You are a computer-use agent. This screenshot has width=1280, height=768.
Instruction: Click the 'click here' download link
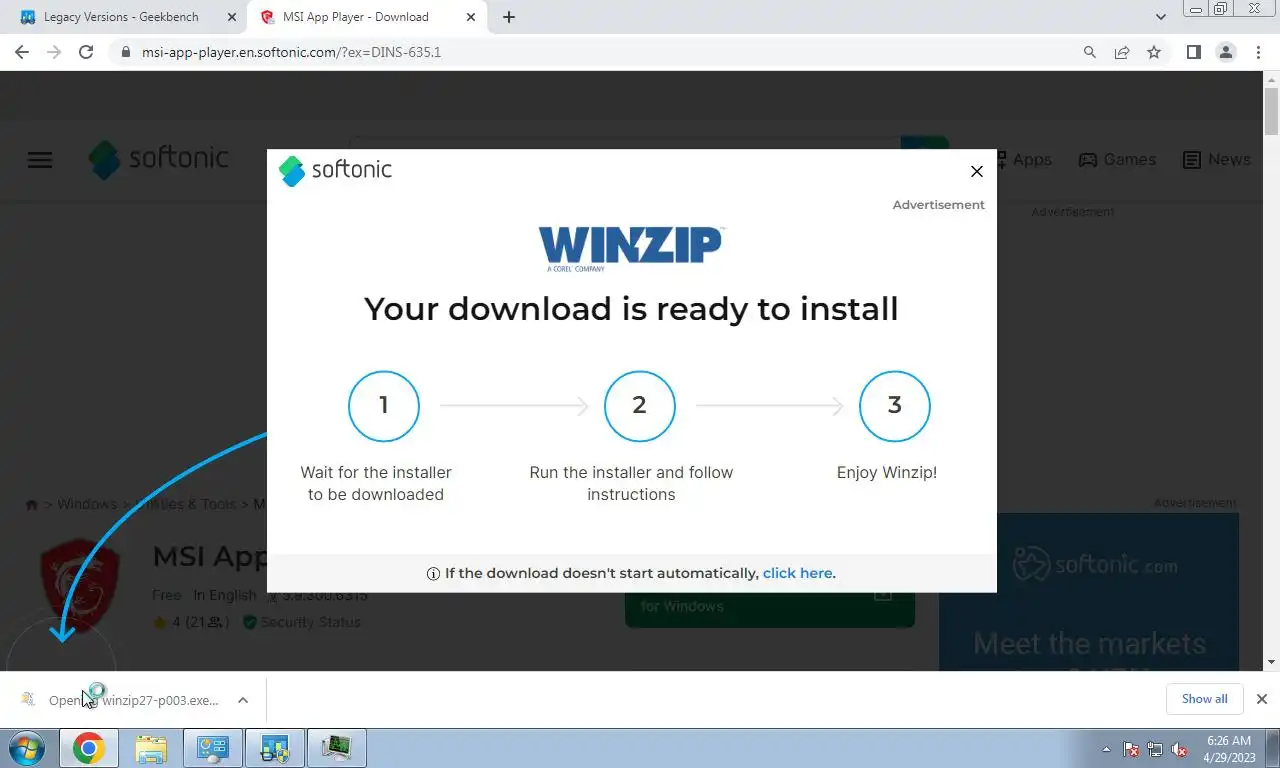click(797, 573)
